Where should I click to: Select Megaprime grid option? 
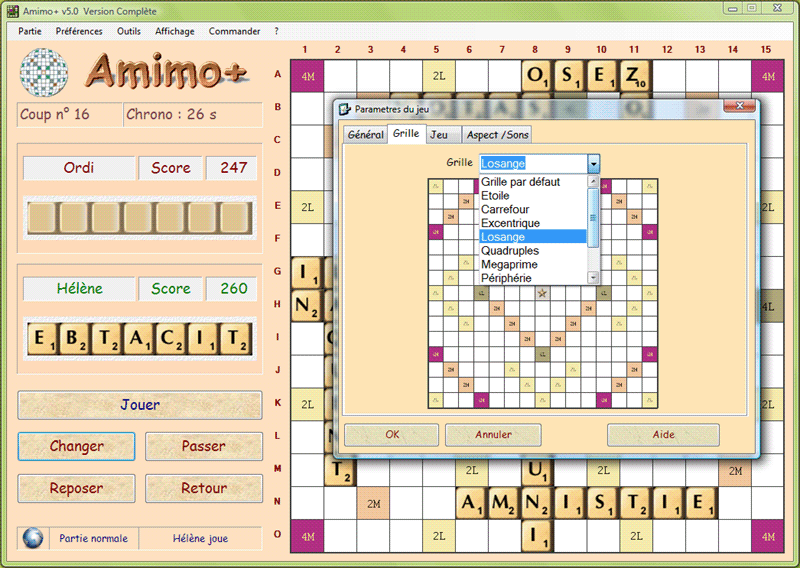click(x=533, y=264)
